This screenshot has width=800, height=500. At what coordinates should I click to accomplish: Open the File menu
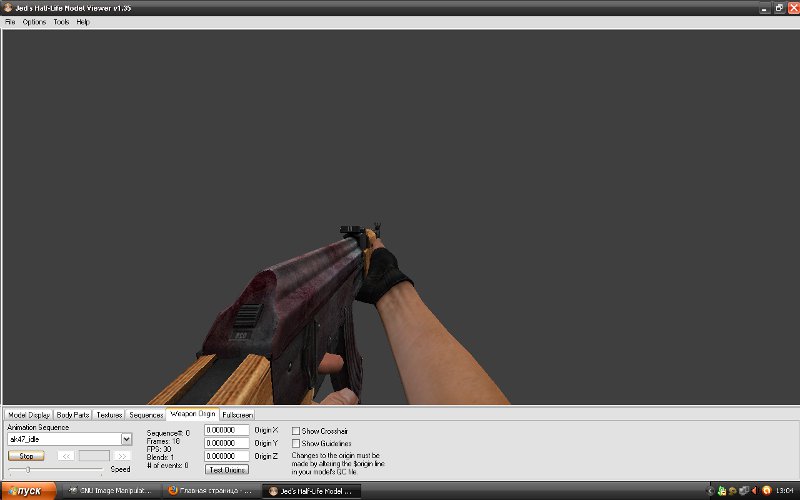click(10, 22)
